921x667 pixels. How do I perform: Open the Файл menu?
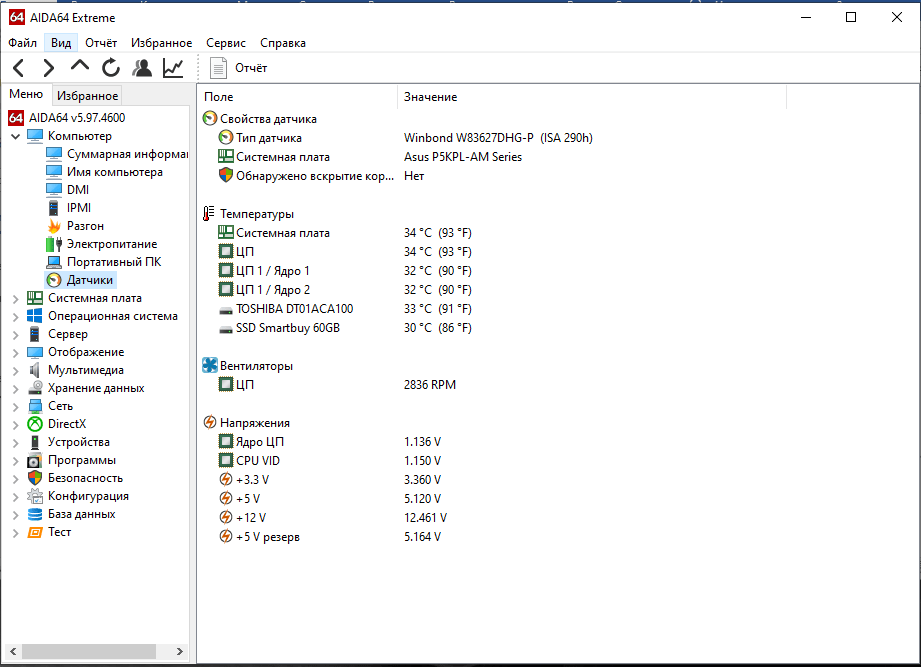22,43
